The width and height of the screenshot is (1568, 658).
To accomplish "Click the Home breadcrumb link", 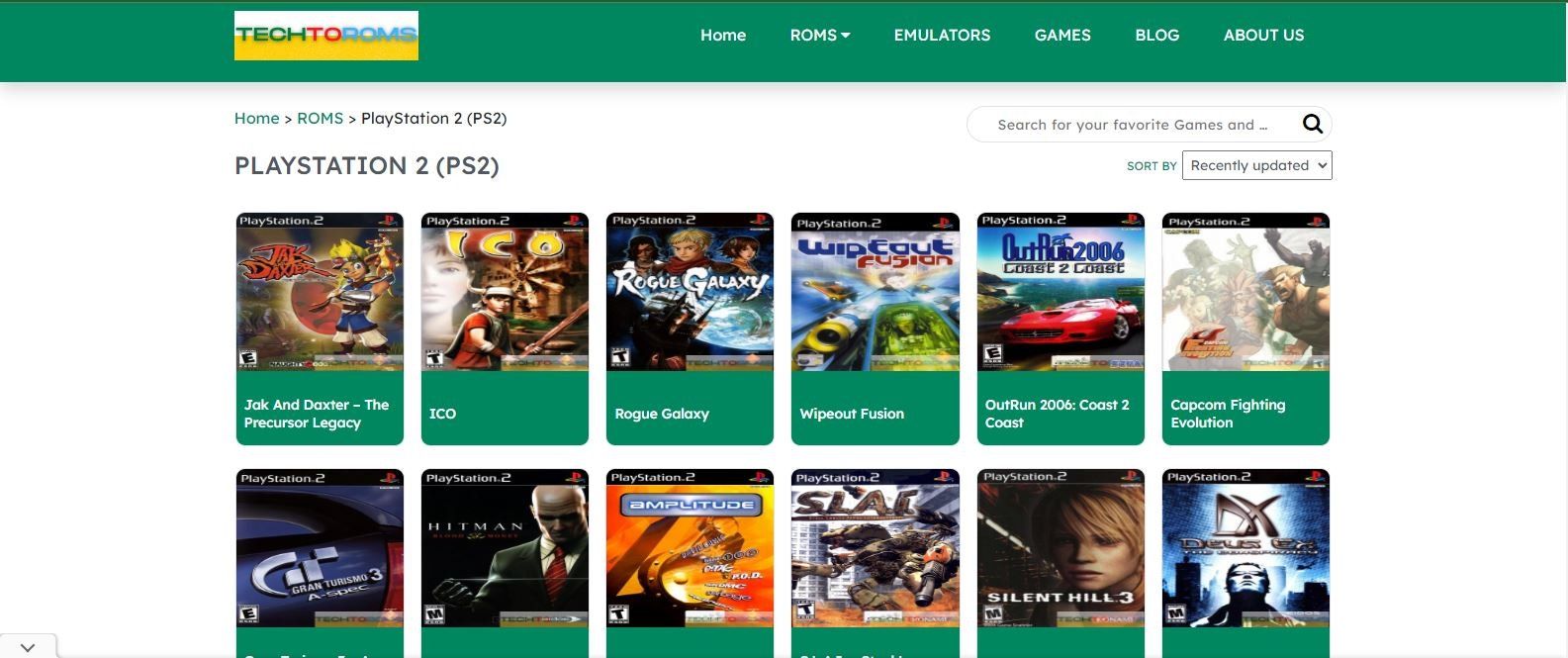I will coord(256,118).
